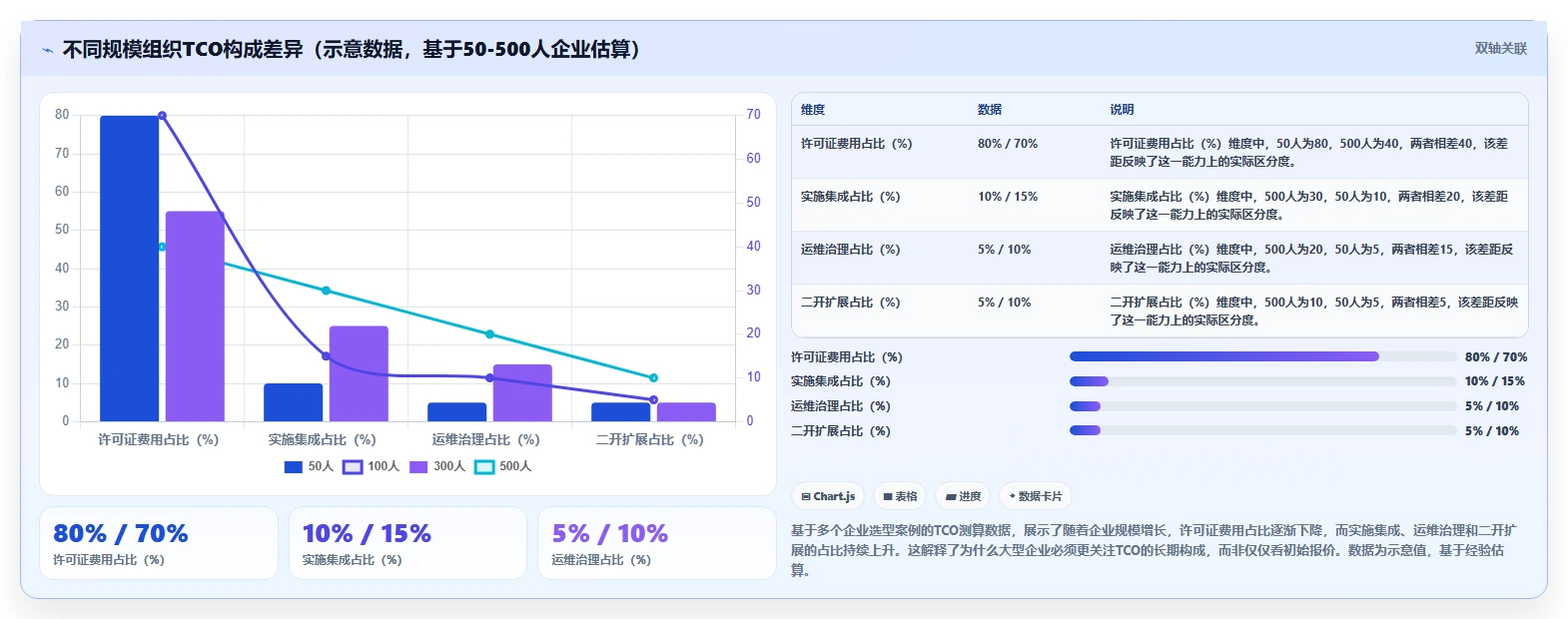Viewport: 1568px width, 619px height.
Task: Select the Chart.js tag chip
Action: click(x=828, y=496)
